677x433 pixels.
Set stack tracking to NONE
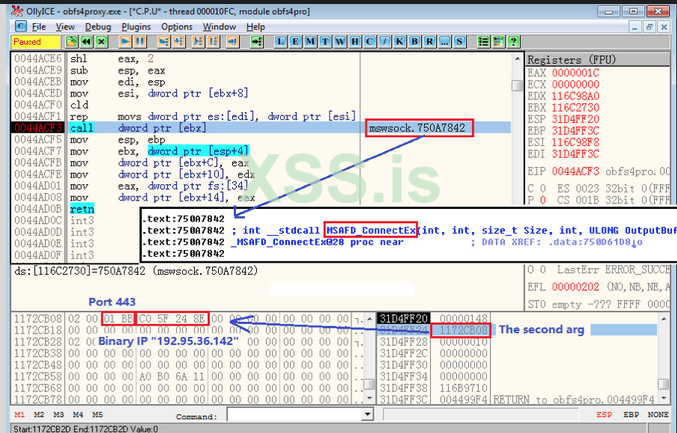point(658,414)
